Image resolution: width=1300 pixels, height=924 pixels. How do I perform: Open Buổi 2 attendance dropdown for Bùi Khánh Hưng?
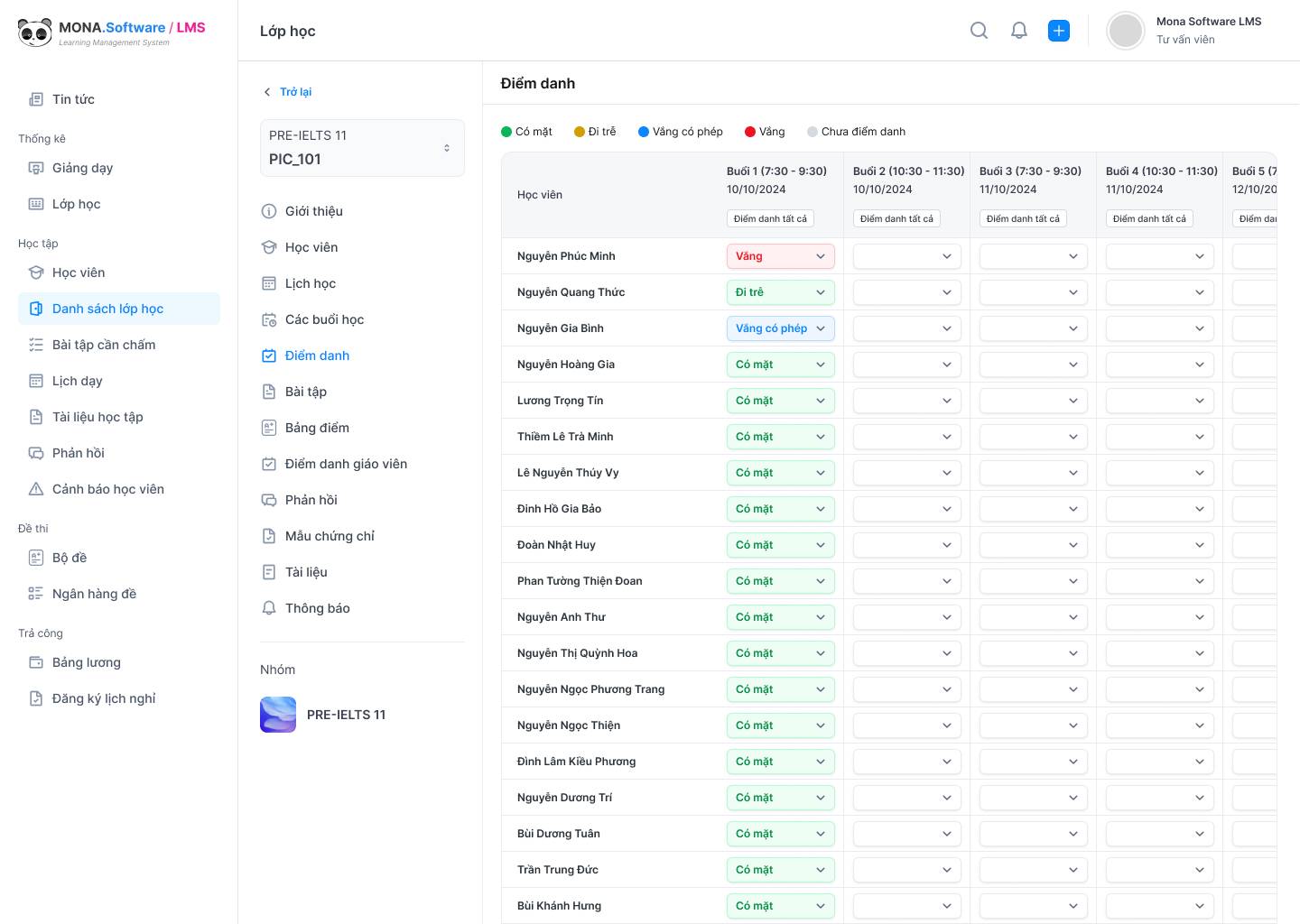(907, 906)
